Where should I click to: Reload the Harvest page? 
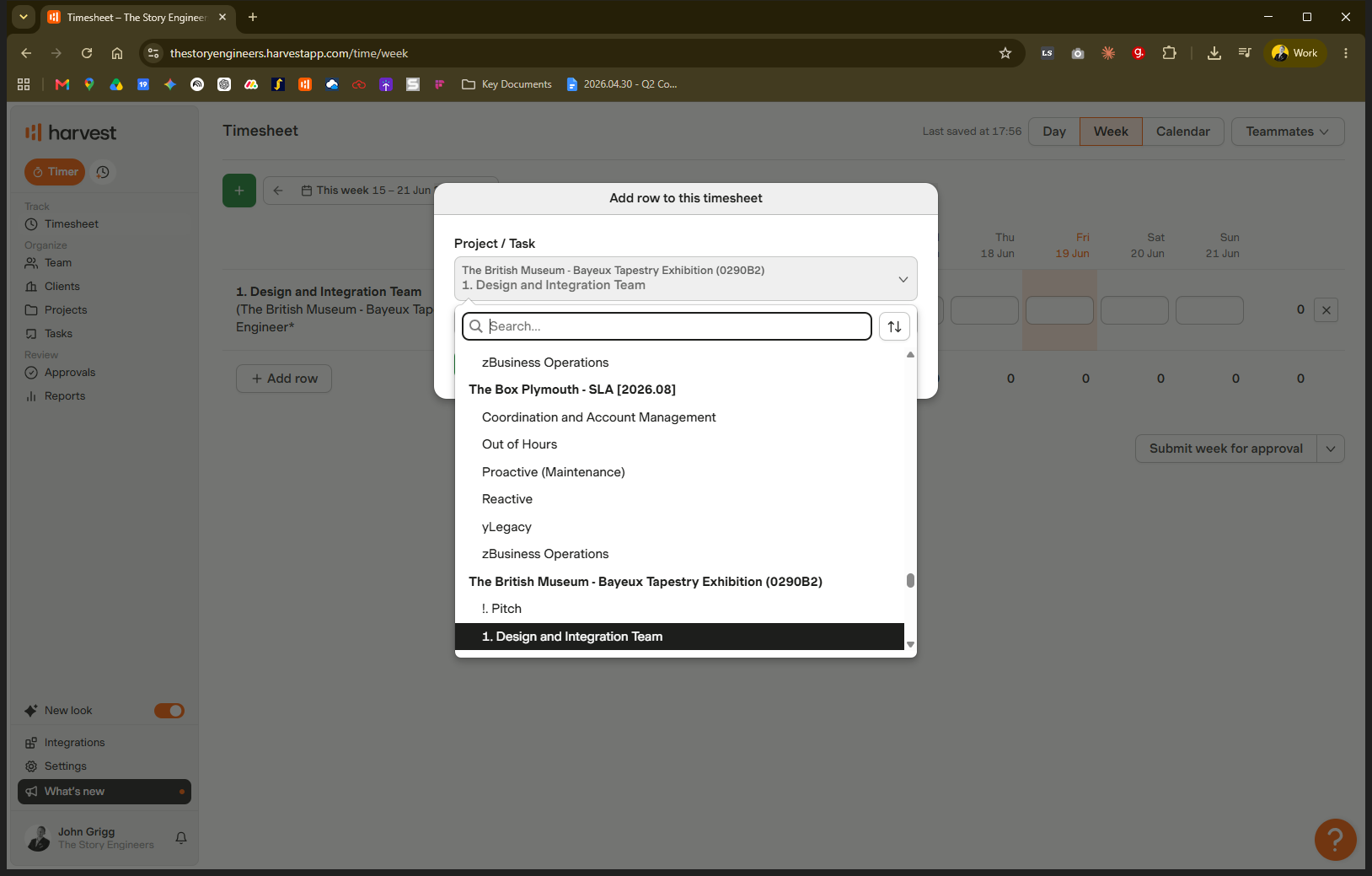pyautogui.click(x=87, y=53)
